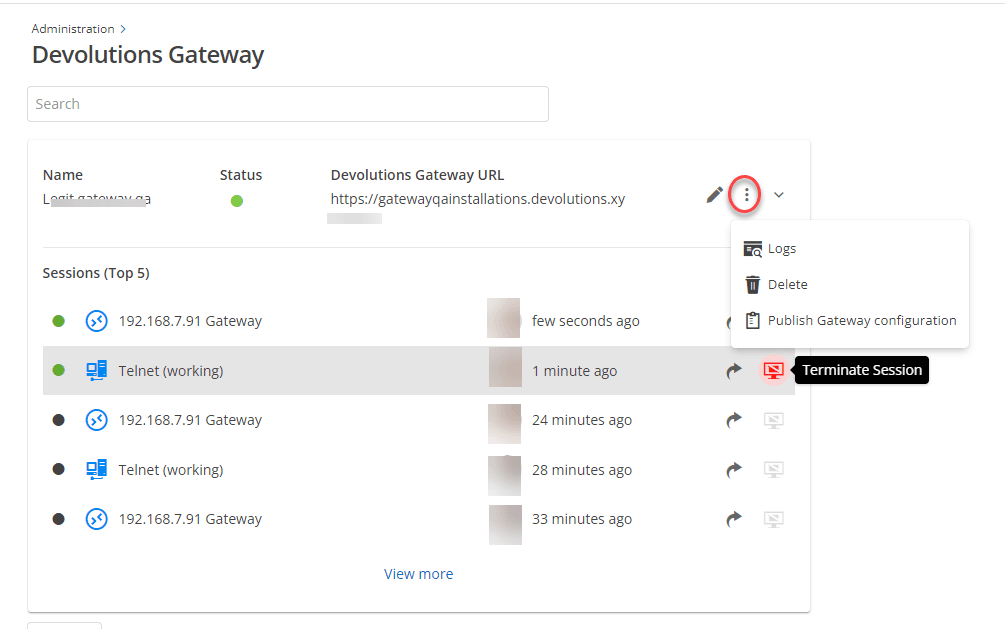
Task: Open the circled three-dot options menu
Action: click(x=746, y=195)
